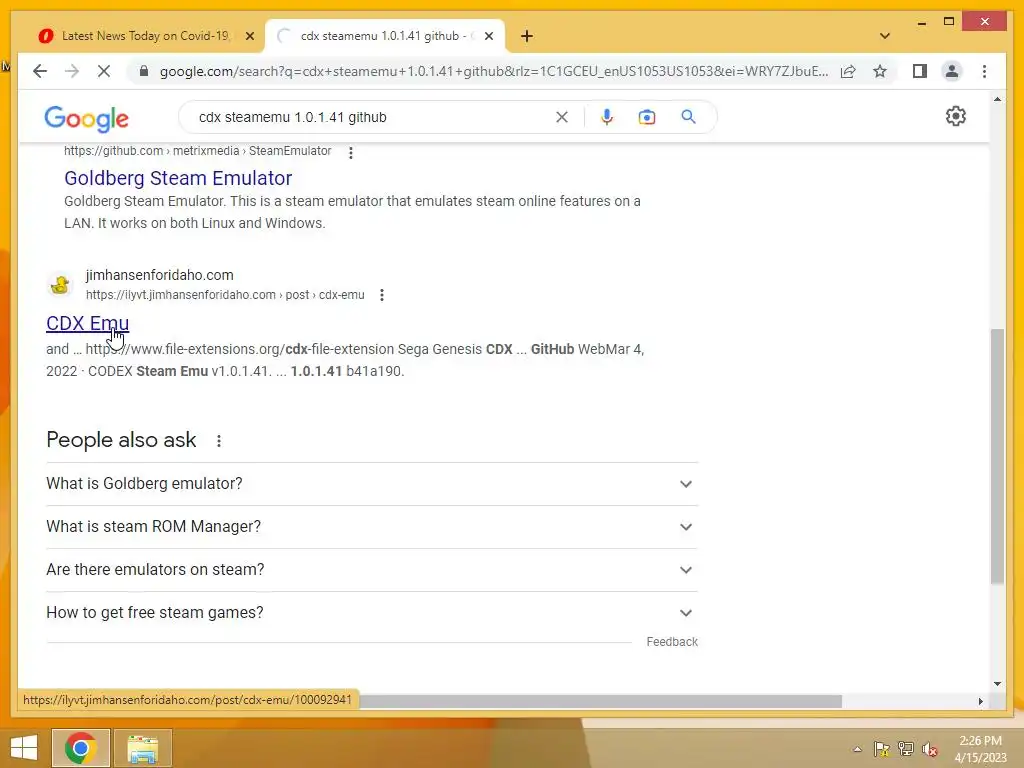Image resolution: width=1024 pixels, height=768 pixels.
Task: Expand 'How to get free steam games?'
Action: coord(372,613)
